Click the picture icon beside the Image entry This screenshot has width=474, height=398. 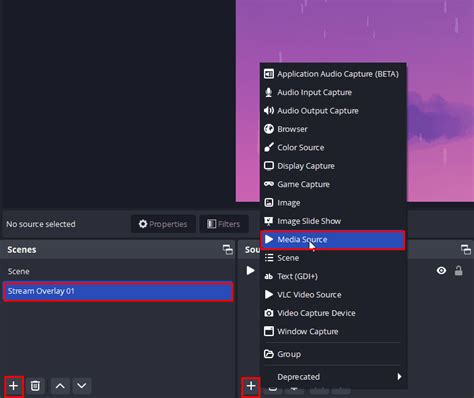(x=269, y=202)
